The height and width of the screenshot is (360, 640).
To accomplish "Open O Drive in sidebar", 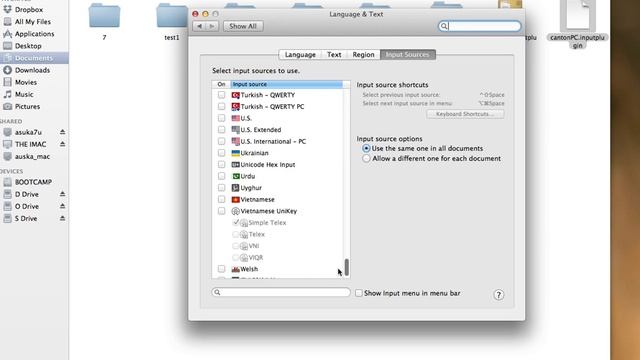I will click(27, 207).
